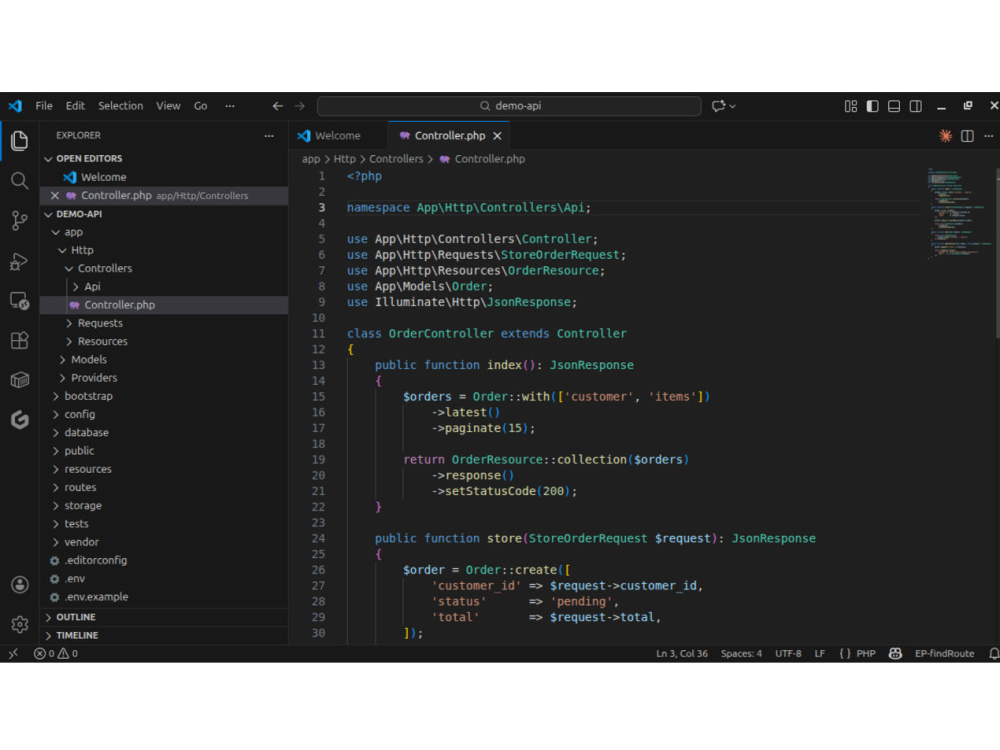This screenshot has height=750, width=1000.
Task: Click the editor vertical scrollbar
Action: pos(996,255)
